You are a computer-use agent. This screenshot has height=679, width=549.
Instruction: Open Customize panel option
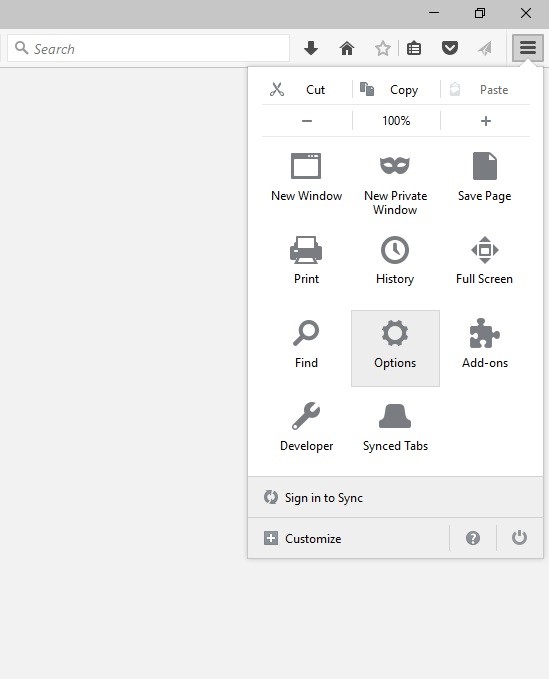[x=349, y=538]
